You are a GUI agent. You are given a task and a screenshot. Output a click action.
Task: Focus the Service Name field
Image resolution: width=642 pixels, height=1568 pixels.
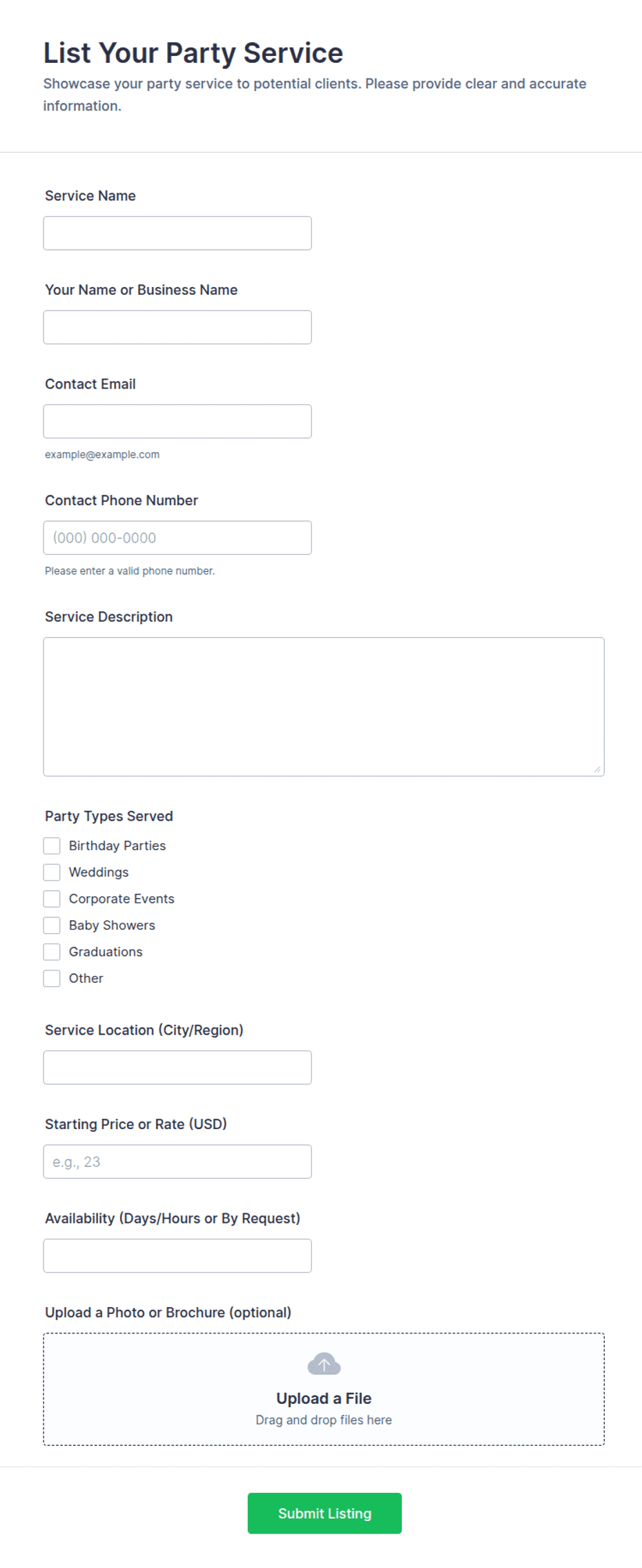pyautogui.click(x=177, y=233)
